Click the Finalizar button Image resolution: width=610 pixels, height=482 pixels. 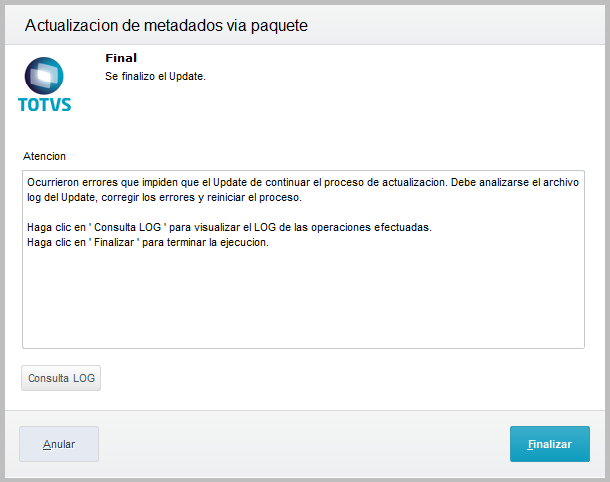tap(550, 444)
